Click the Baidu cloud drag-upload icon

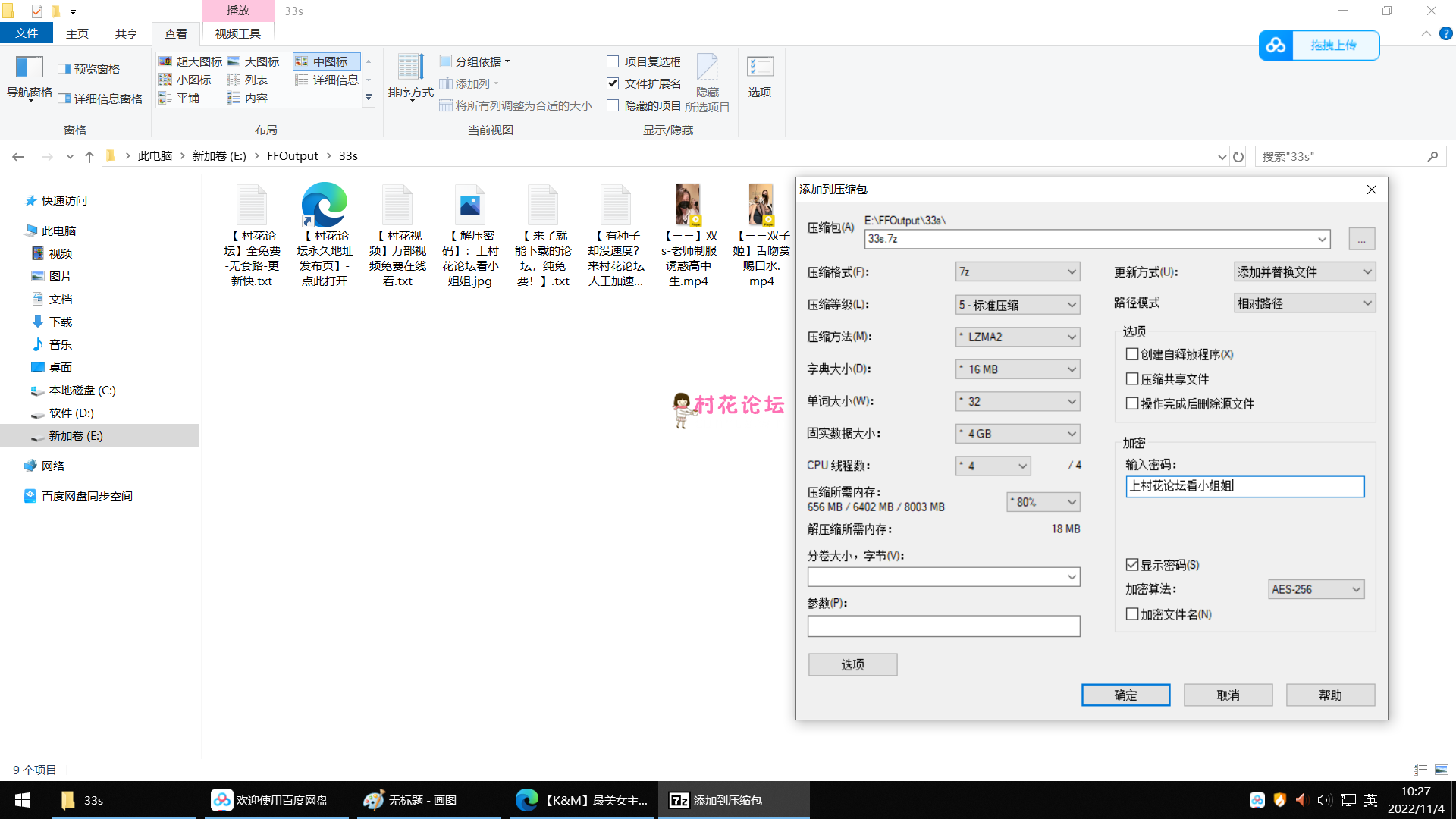(x=1276, y=45)
